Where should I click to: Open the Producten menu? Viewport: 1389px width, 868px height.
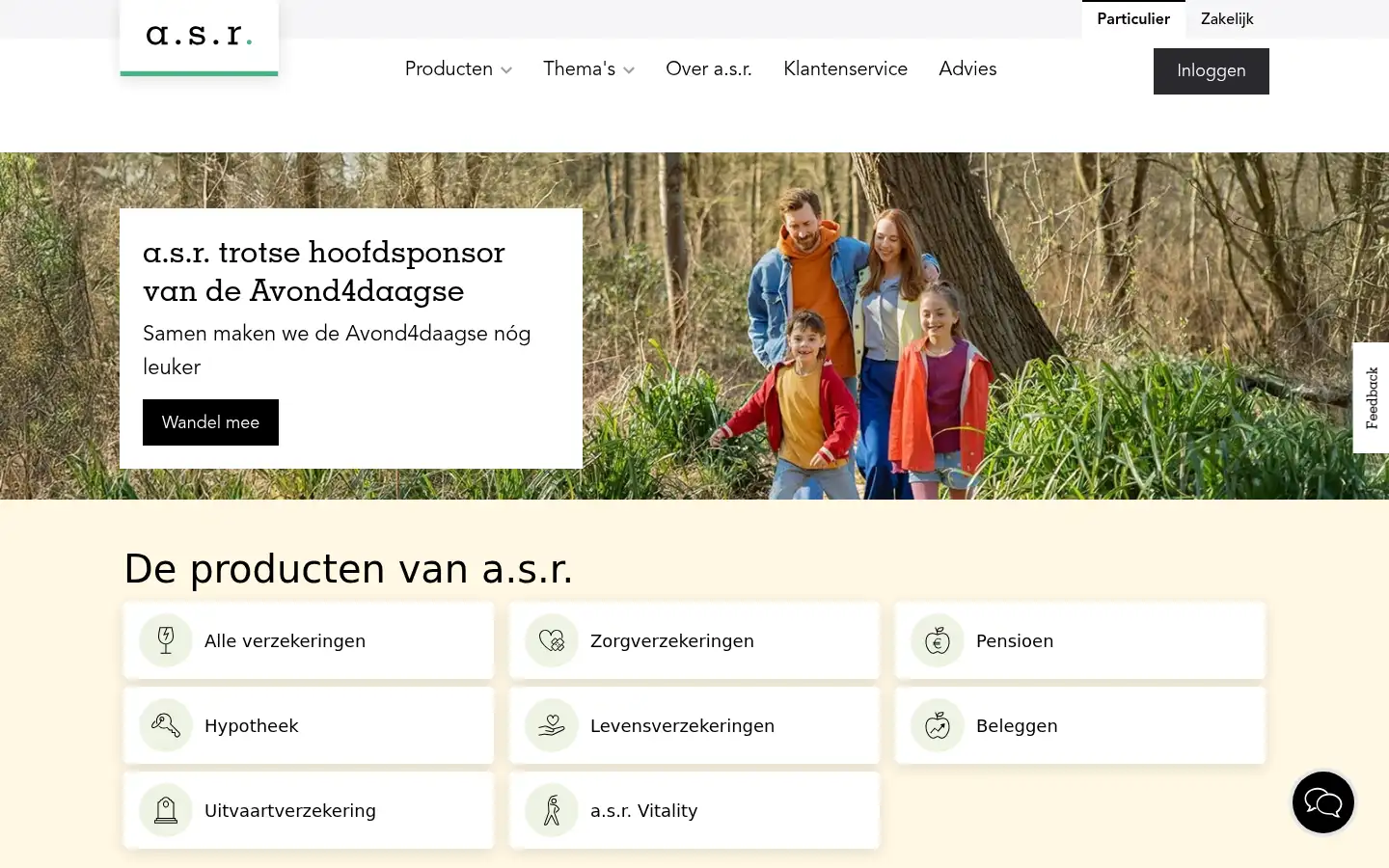coord(458,68)
